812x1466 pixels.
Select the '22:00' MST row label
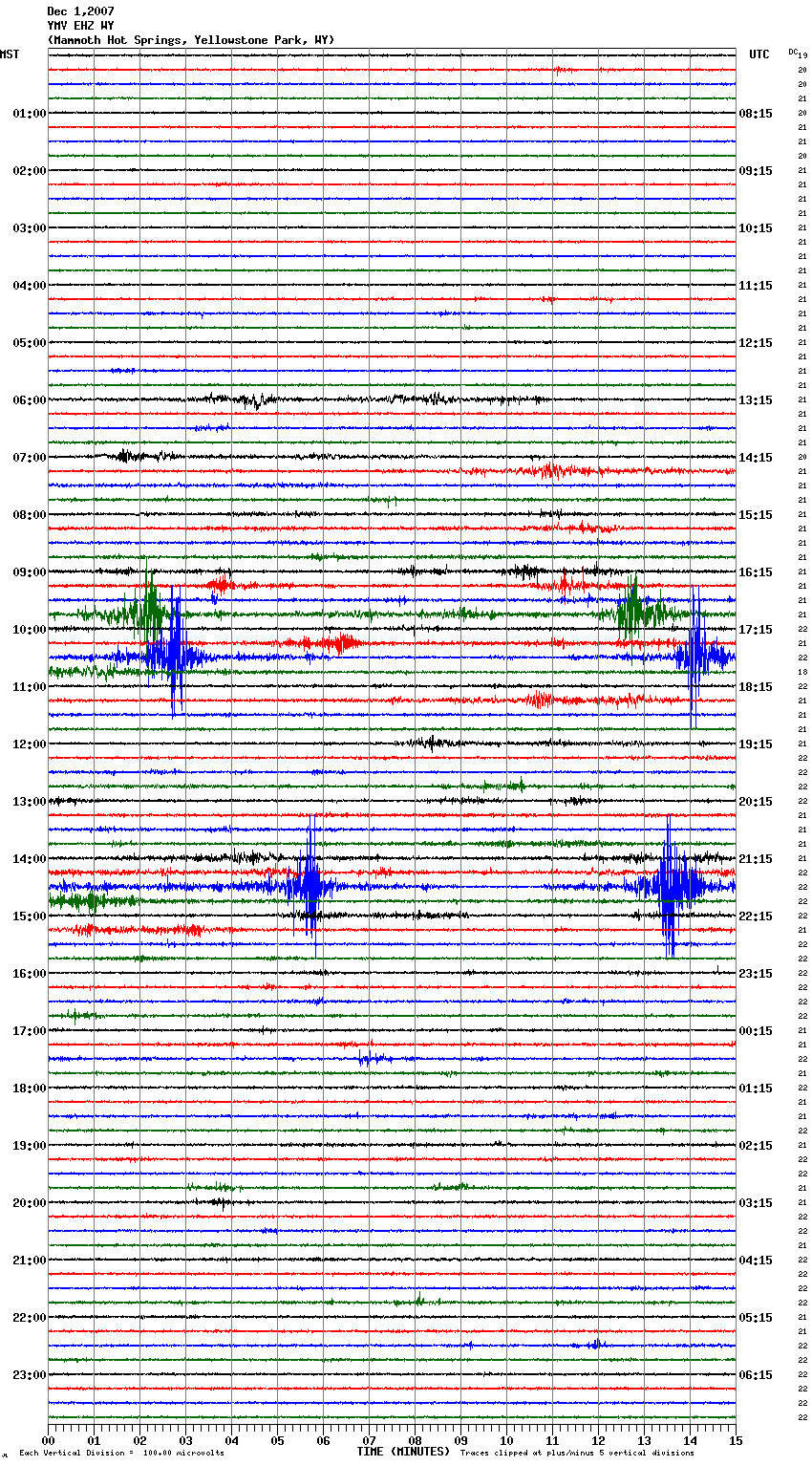pos(30,1318)
